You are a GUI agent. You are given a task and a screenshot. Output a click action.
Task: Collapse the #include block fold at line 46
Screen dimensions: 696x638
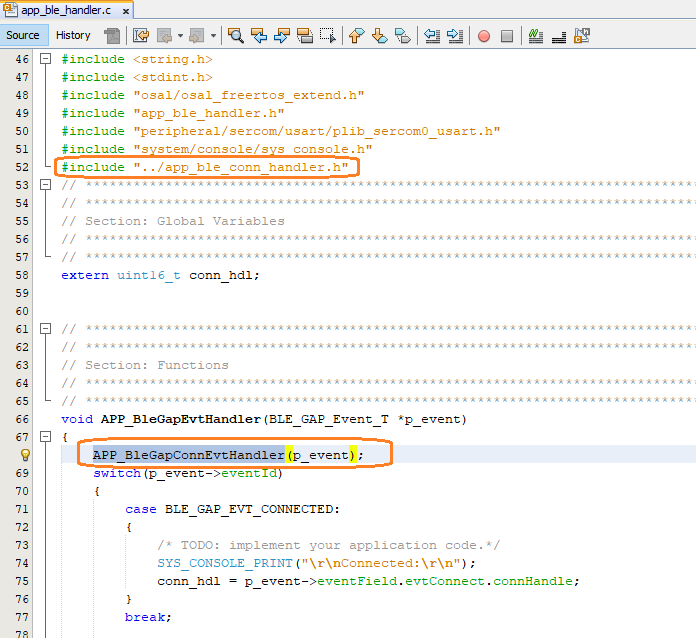tap(45, 59)
